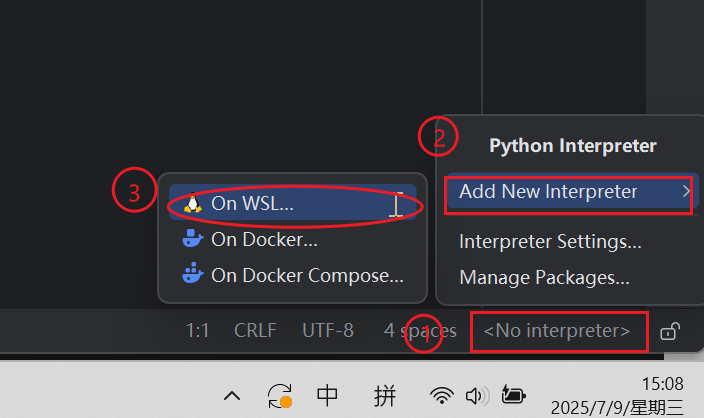Viewport: 704px width, 418px height.
Task: Change CRLF line separator
Action: tap(255, 331)
